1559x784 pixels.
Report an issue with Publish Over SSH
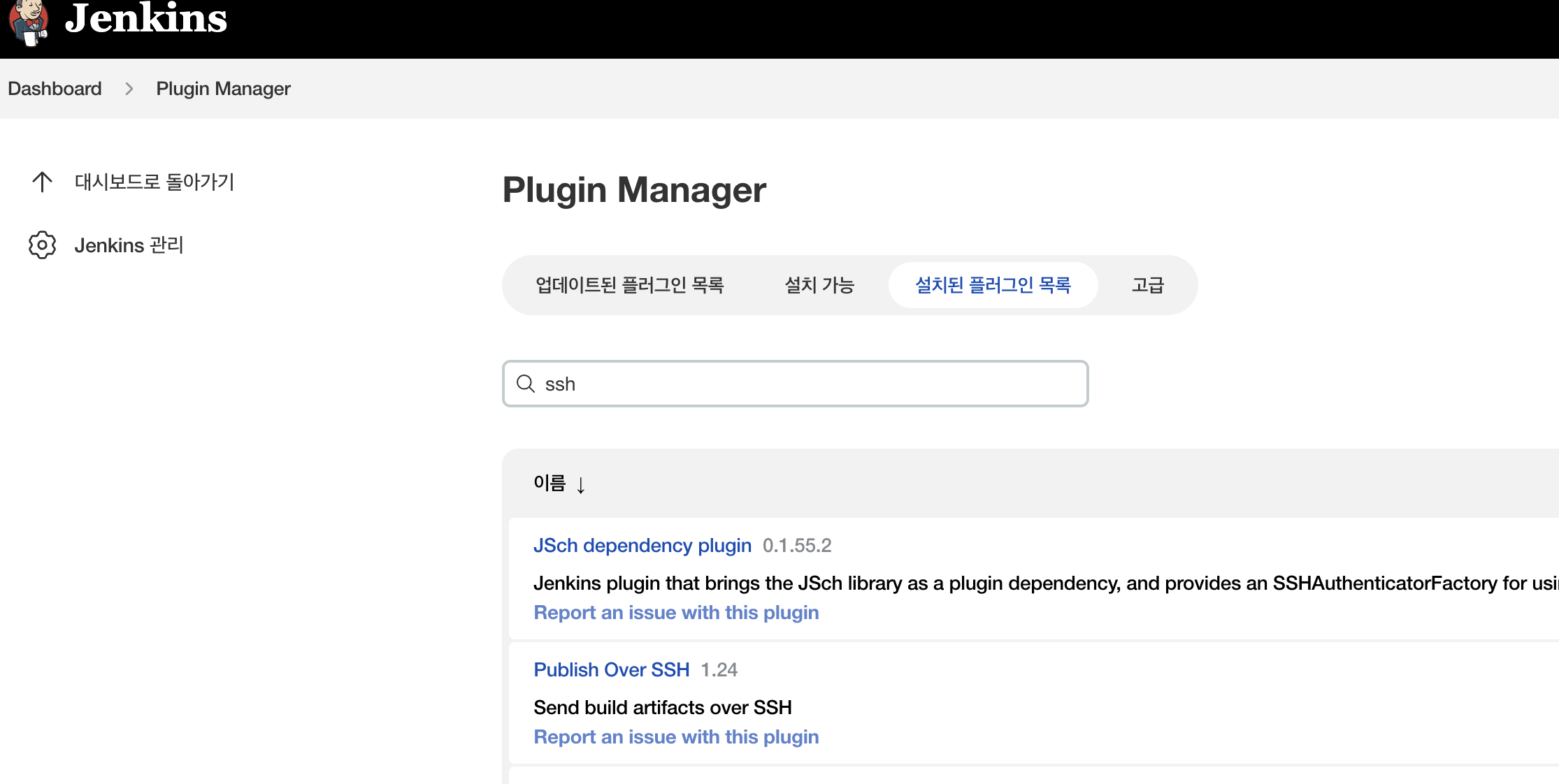point(675,736)
